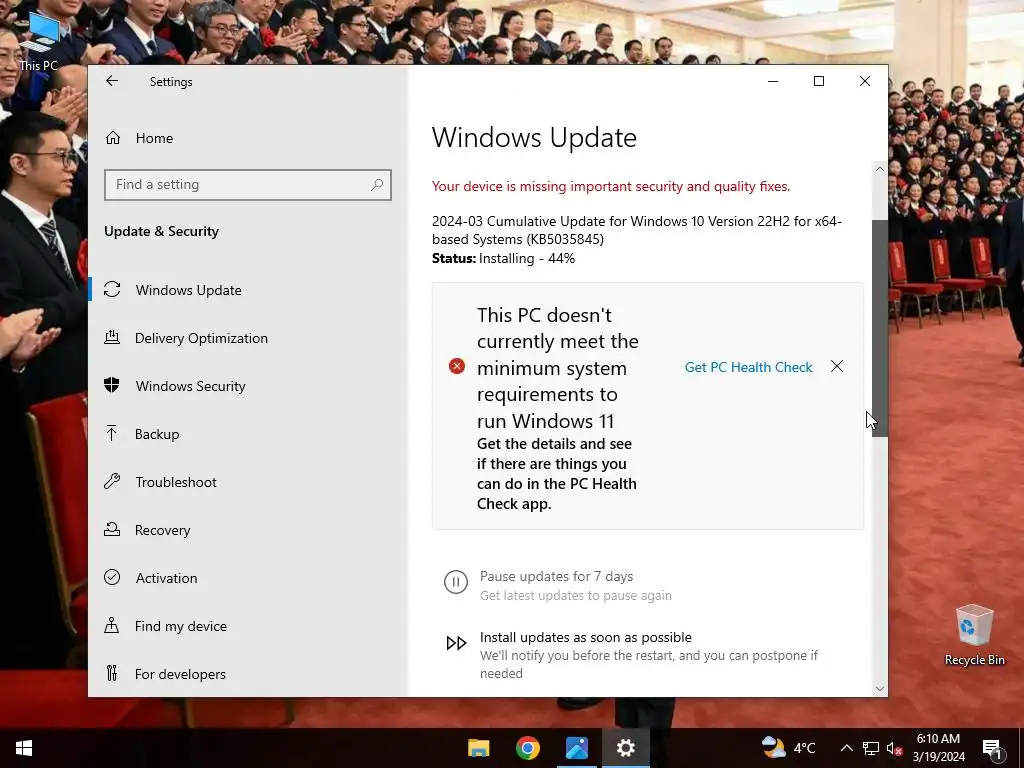Click the pause icon for Pause updates
The image size is (1024, 768).
pyautogui.click(x=456, y=582)
